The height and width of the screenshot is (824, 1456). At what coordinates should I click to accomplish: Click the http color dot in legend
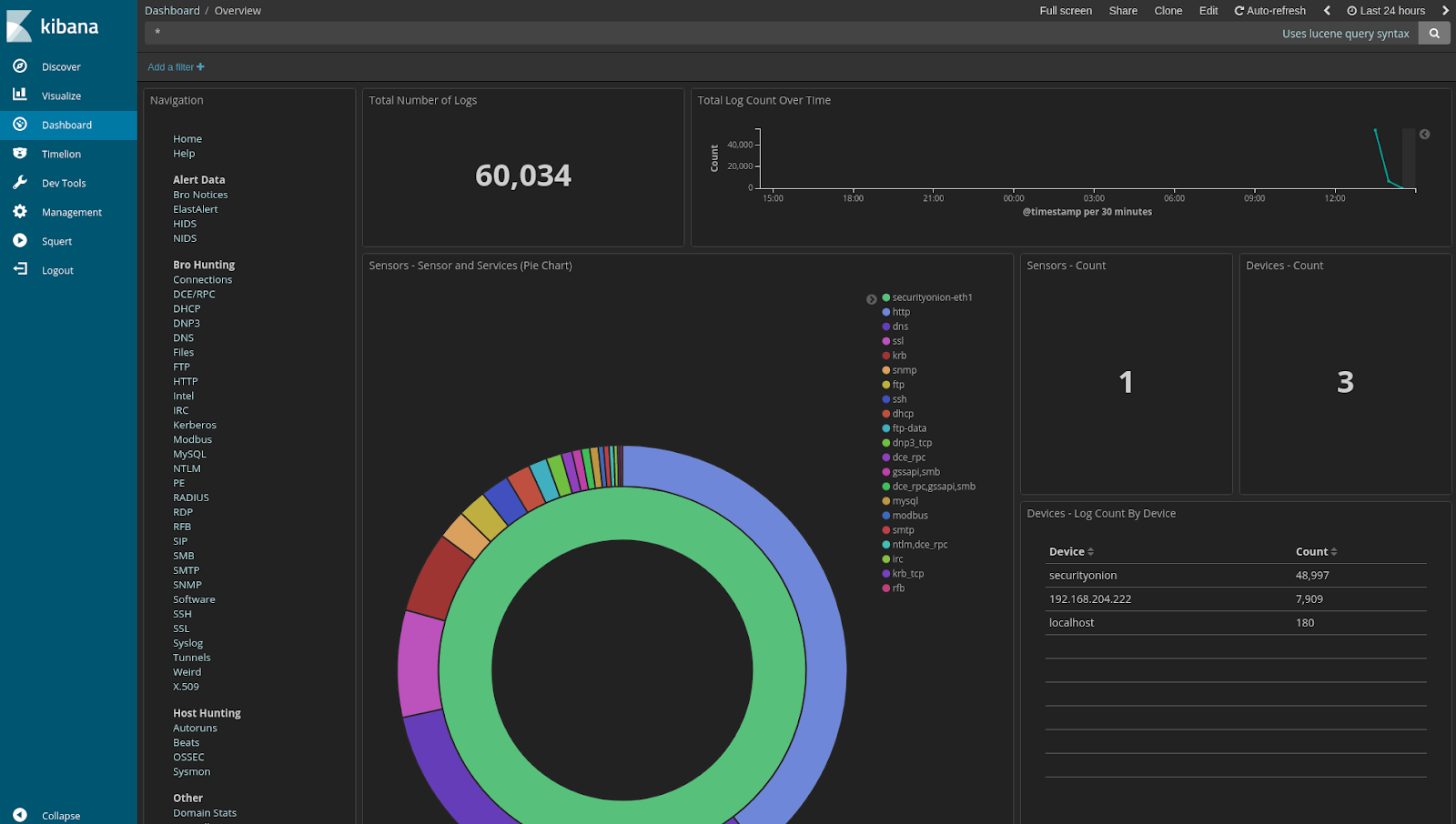885,311
